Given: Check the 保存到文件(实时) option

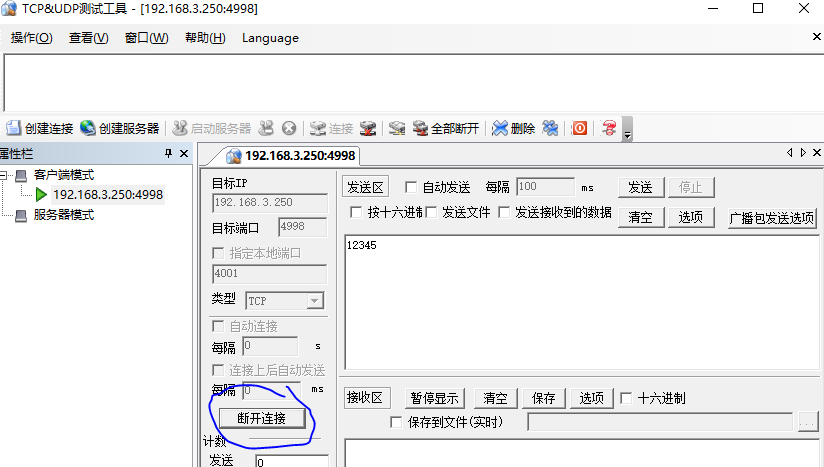Looking at the screenshot, I should (x=396, y=422).
